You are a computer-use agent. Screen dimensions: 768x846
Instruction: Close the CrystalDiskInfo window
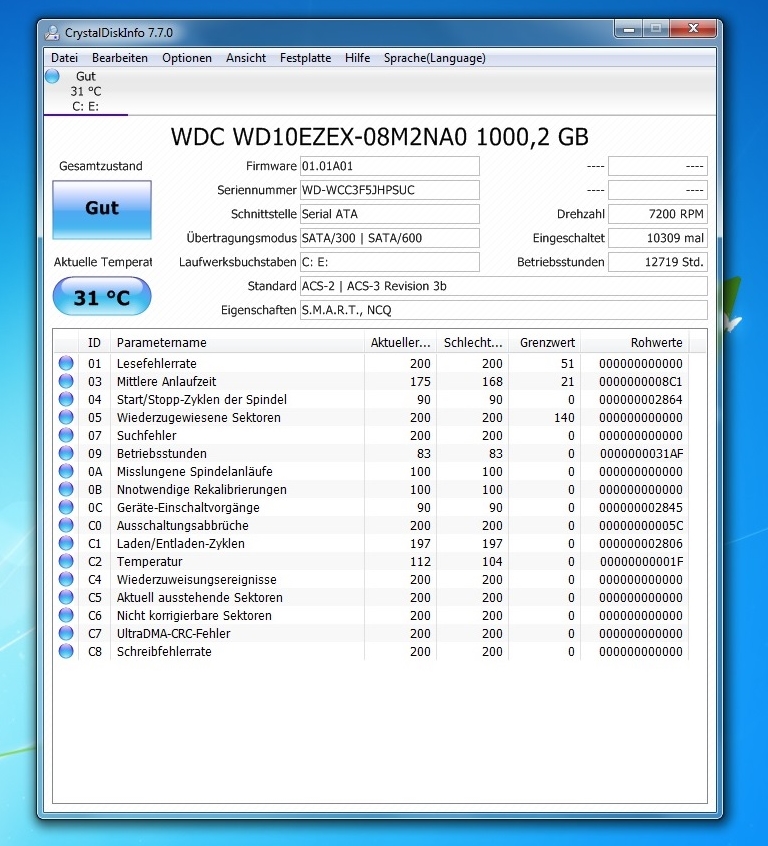[x=694, y=29]
